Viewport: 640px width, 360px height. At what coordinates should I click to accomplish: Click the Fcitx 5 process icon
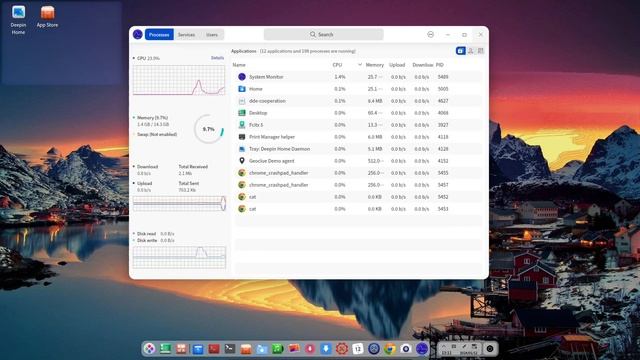[242, 125]
